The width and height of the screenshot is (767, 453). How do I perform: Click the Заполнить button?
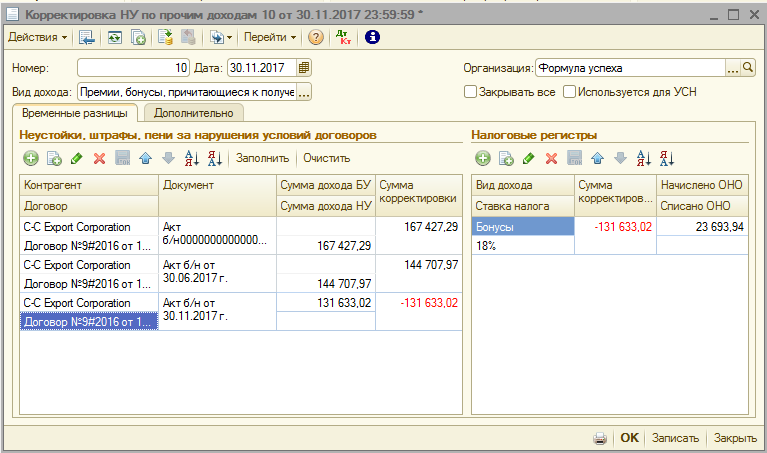point(262,158)
